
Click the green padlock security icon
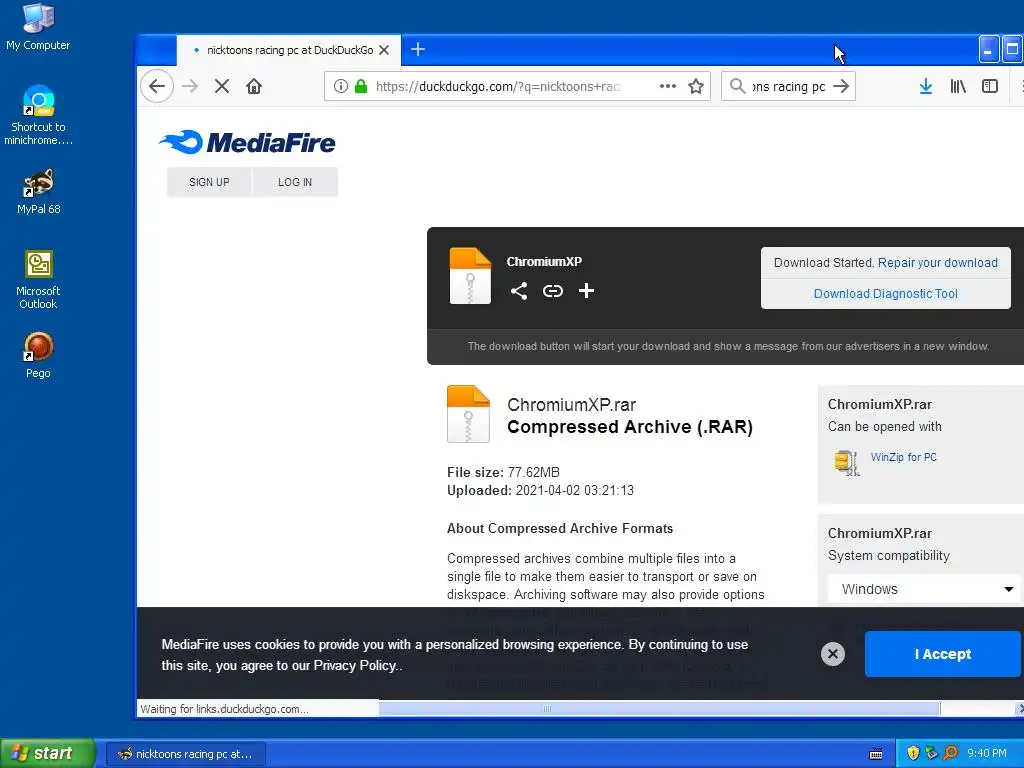360,86
